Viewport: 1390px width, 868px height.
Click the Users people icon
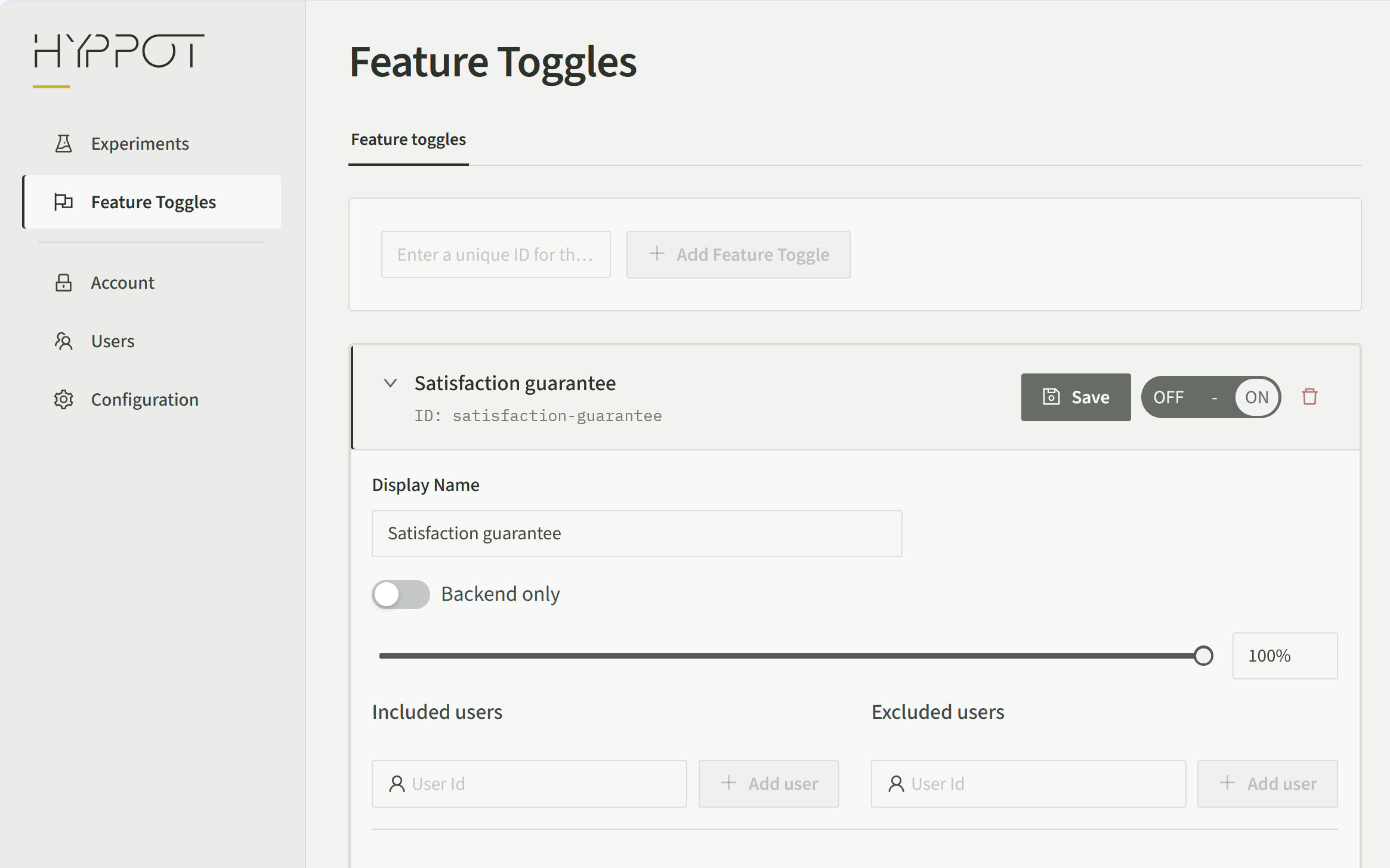pyautogui.click(x=64, y=341)
